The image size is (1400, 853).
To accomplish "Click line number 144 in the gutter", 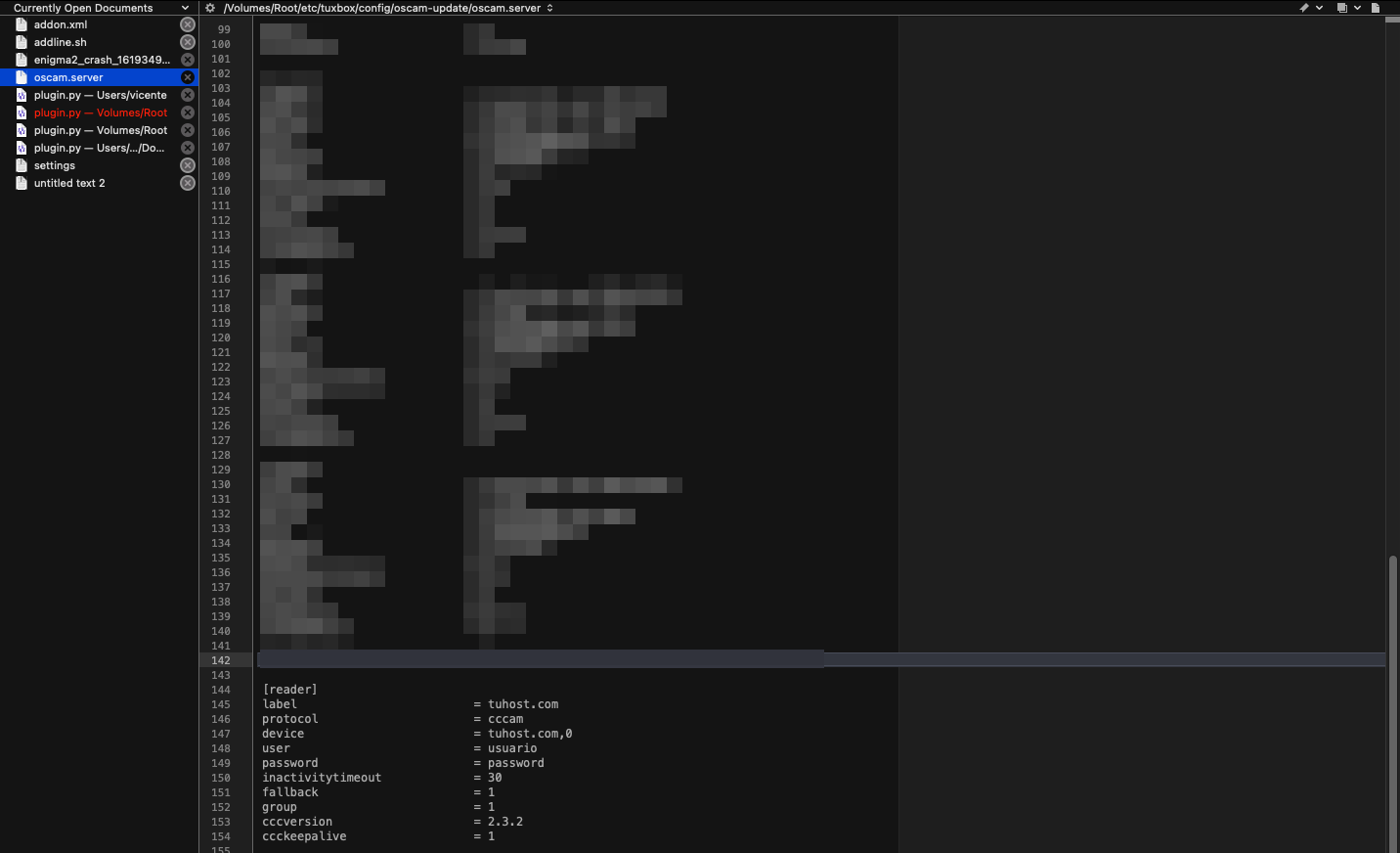I will (221, 690).
